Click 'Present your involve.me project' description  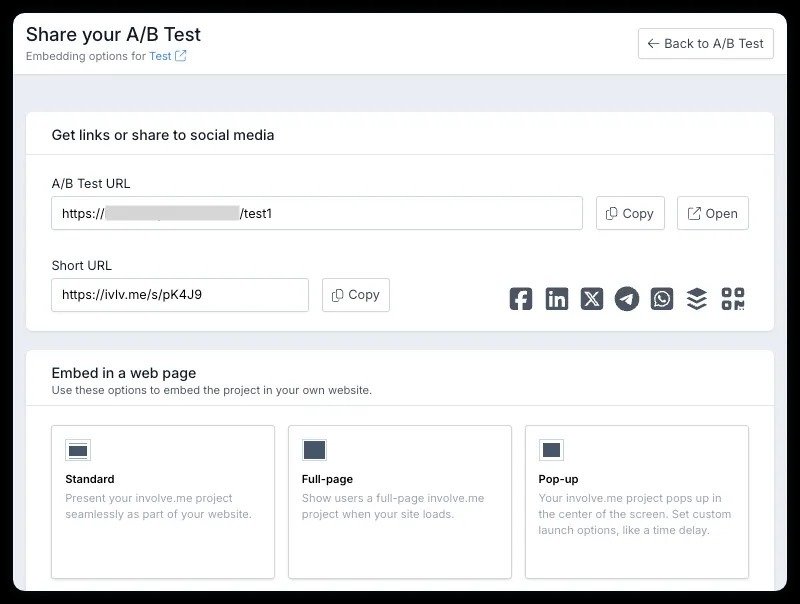[x=159, y=506]
